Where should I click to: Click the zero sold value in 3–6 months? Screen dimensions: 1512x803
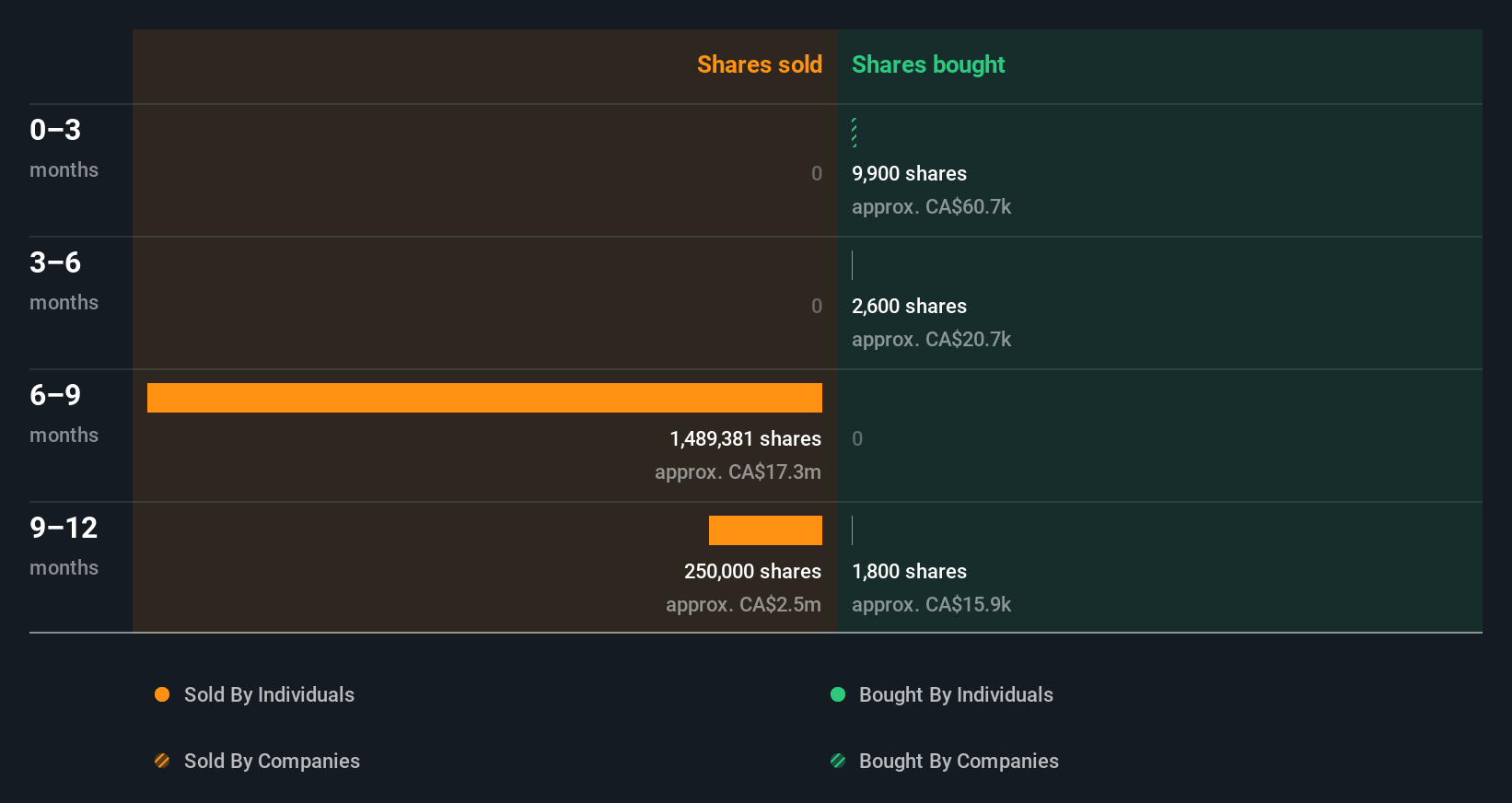[x=817, y=306]
